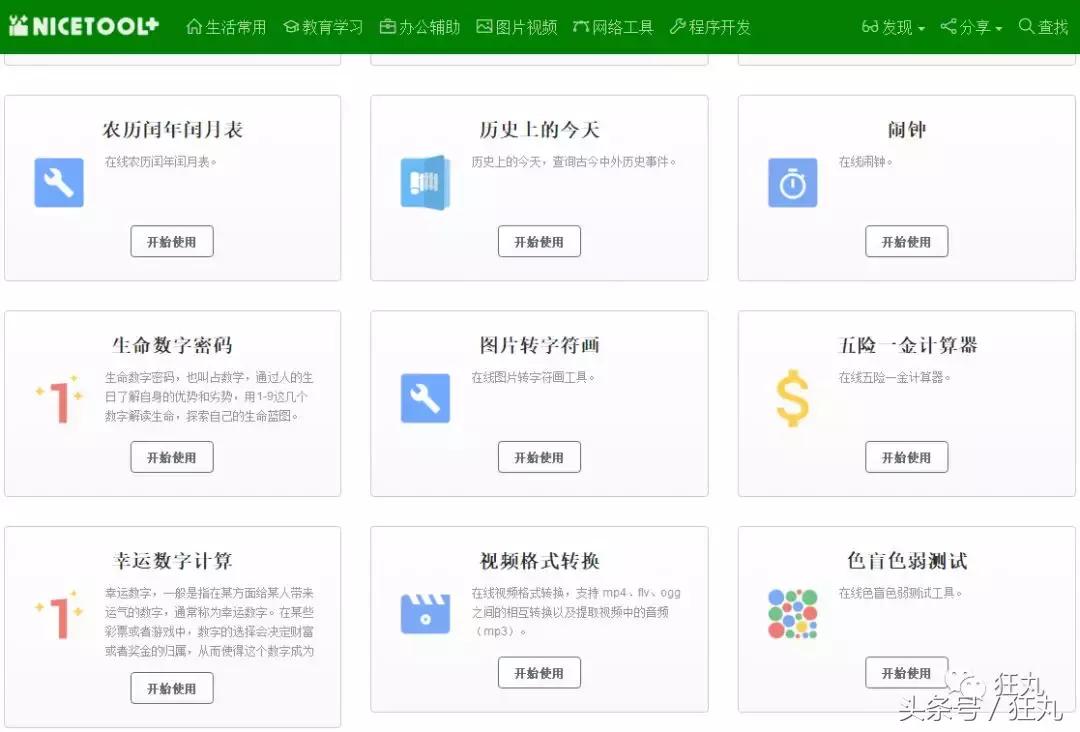Click 开始使用 under 色盲色弱测试
Screen dimensions: 1080x732
coord(906,673)
